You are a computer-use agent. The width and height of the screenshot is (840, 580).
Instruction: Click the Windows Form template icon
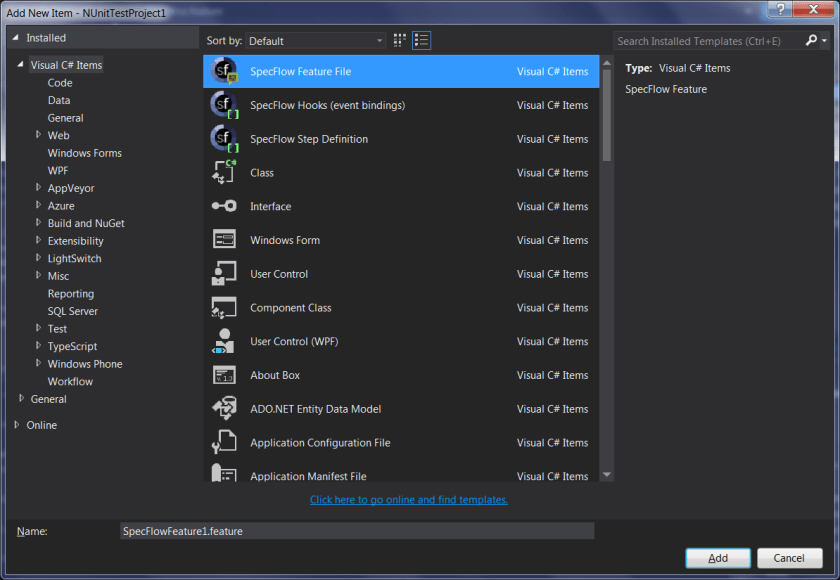pos(225,240)
